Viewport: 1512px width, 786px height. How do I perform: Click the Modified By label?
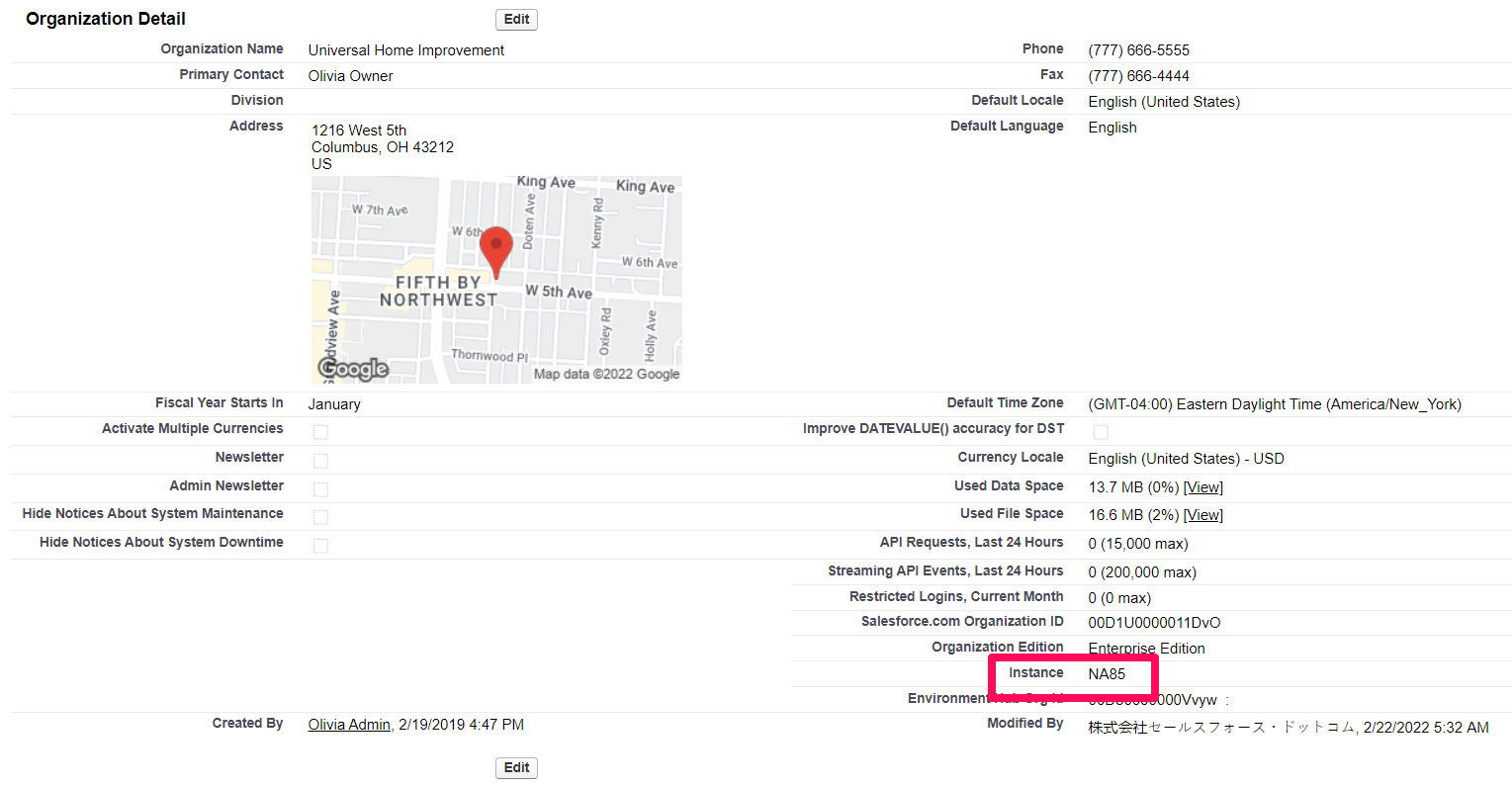(x=1024, y=724)
